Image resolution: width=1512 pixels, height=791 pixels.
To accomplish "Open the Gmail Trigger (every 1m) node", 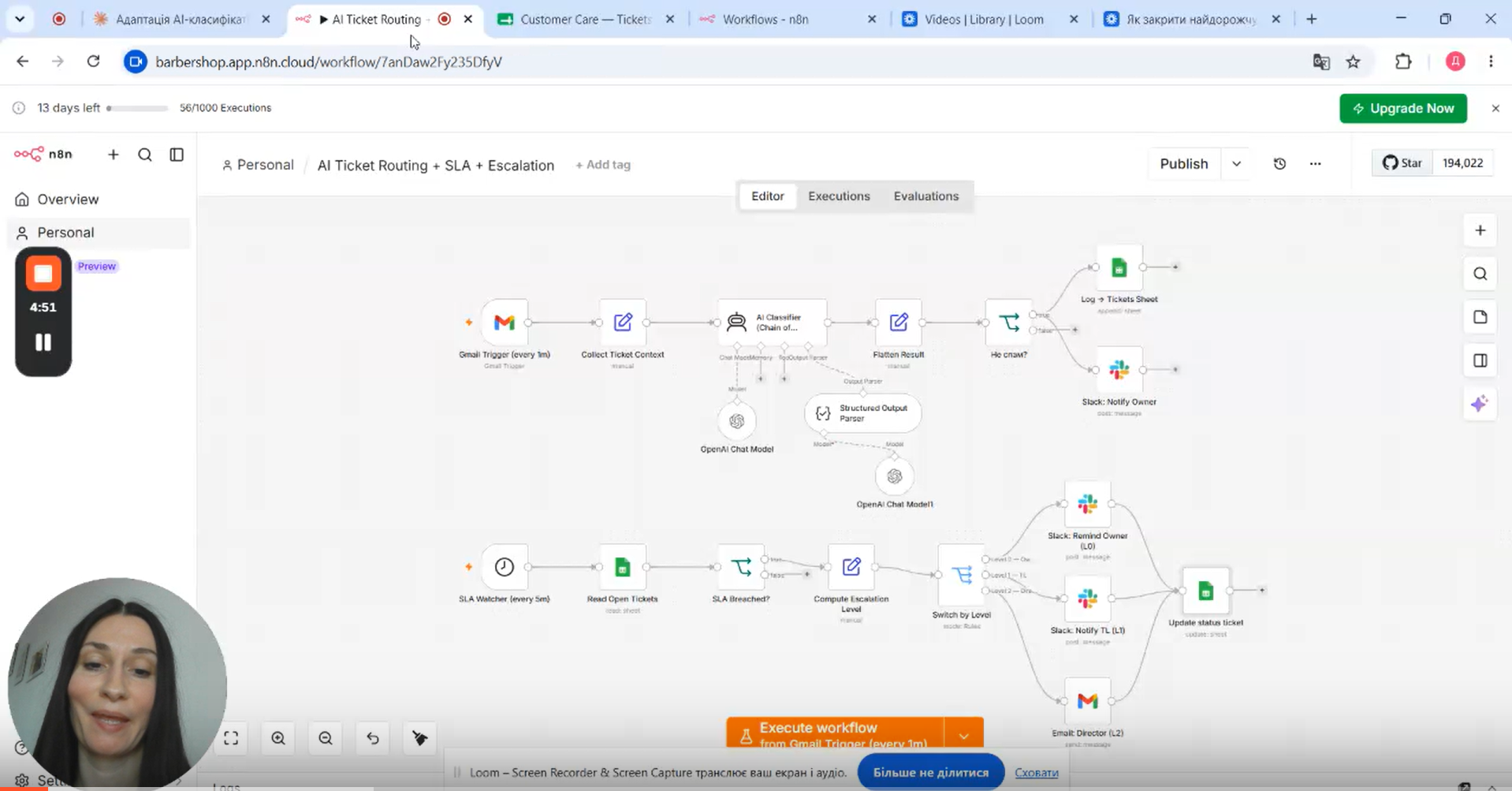I will tap(505, 322).
